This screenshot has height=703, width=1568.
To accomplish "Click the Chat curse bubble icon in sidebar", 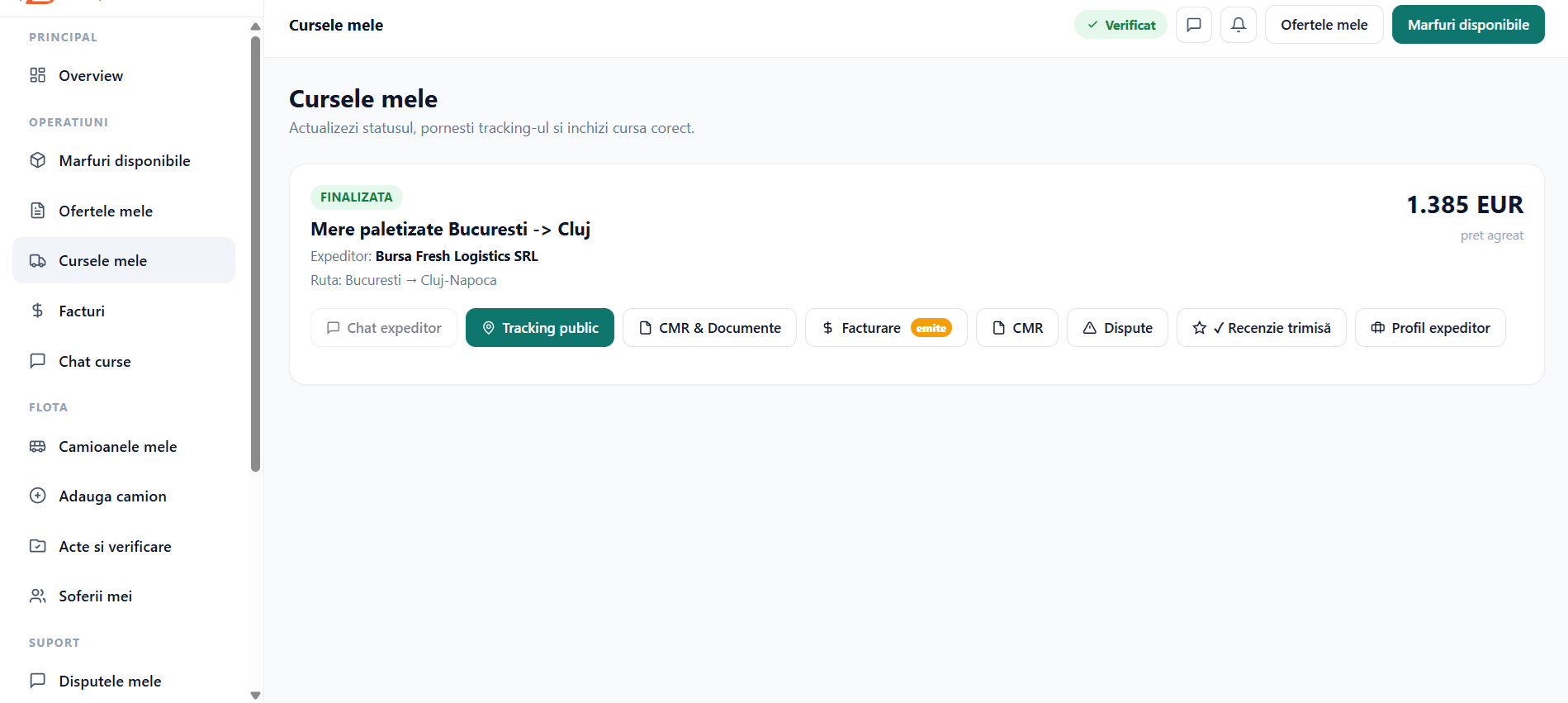I will pos(38,361).
